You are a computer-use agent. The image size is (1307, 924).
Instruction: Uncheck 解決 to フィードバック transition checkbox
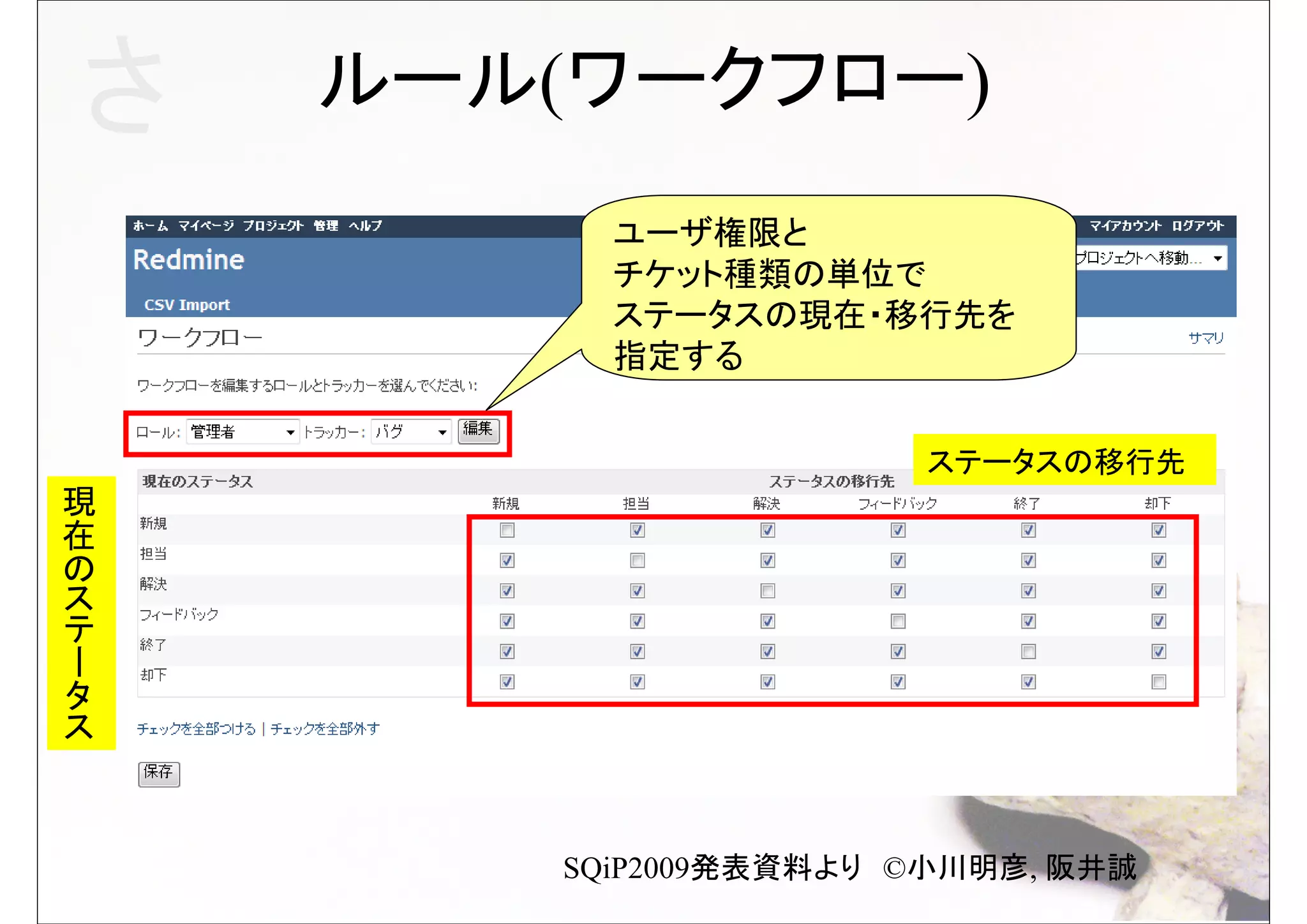coord(898,591)
